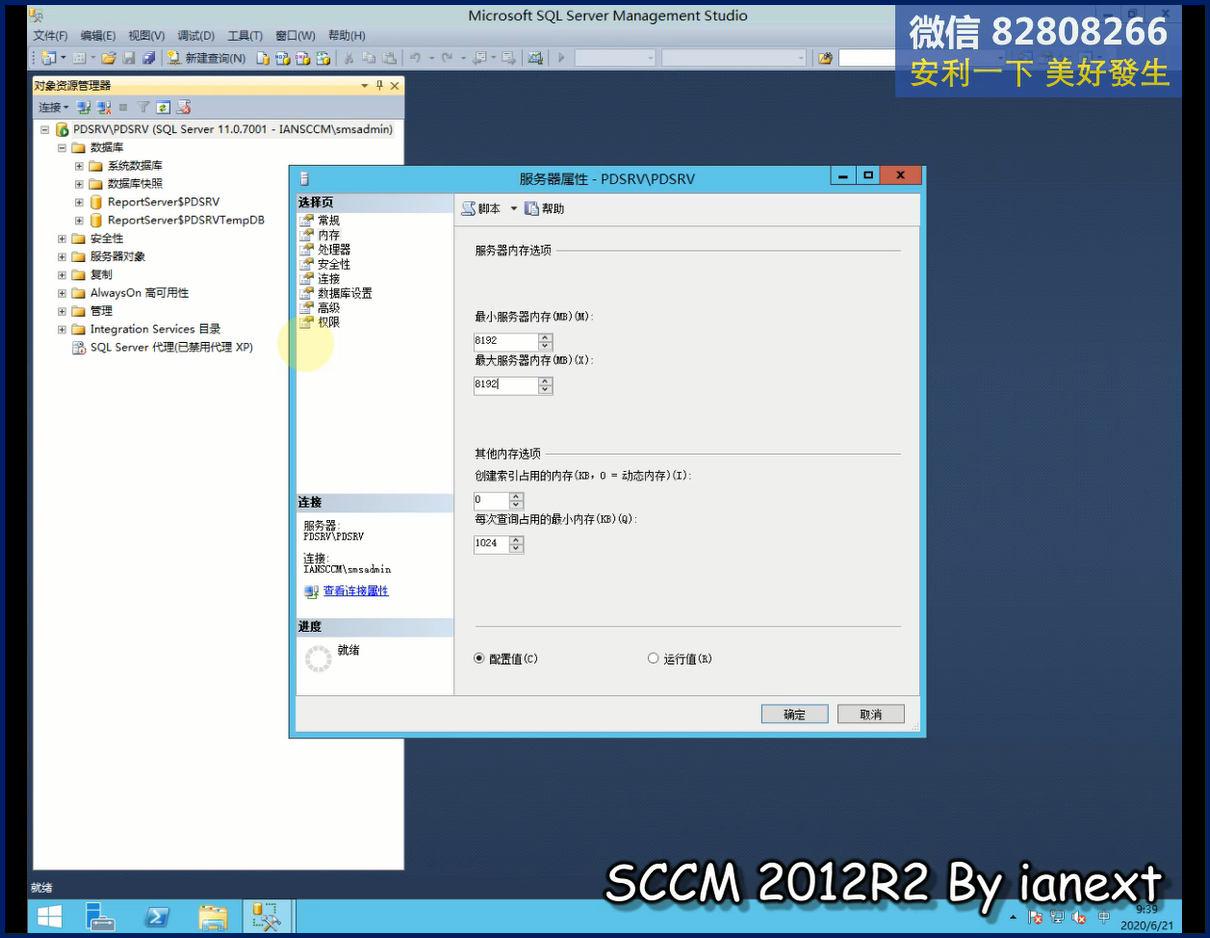1210x938 pixels.
Task: Click the ReportServer$PDSRVTempDB database icon
Action: point(96,220)
